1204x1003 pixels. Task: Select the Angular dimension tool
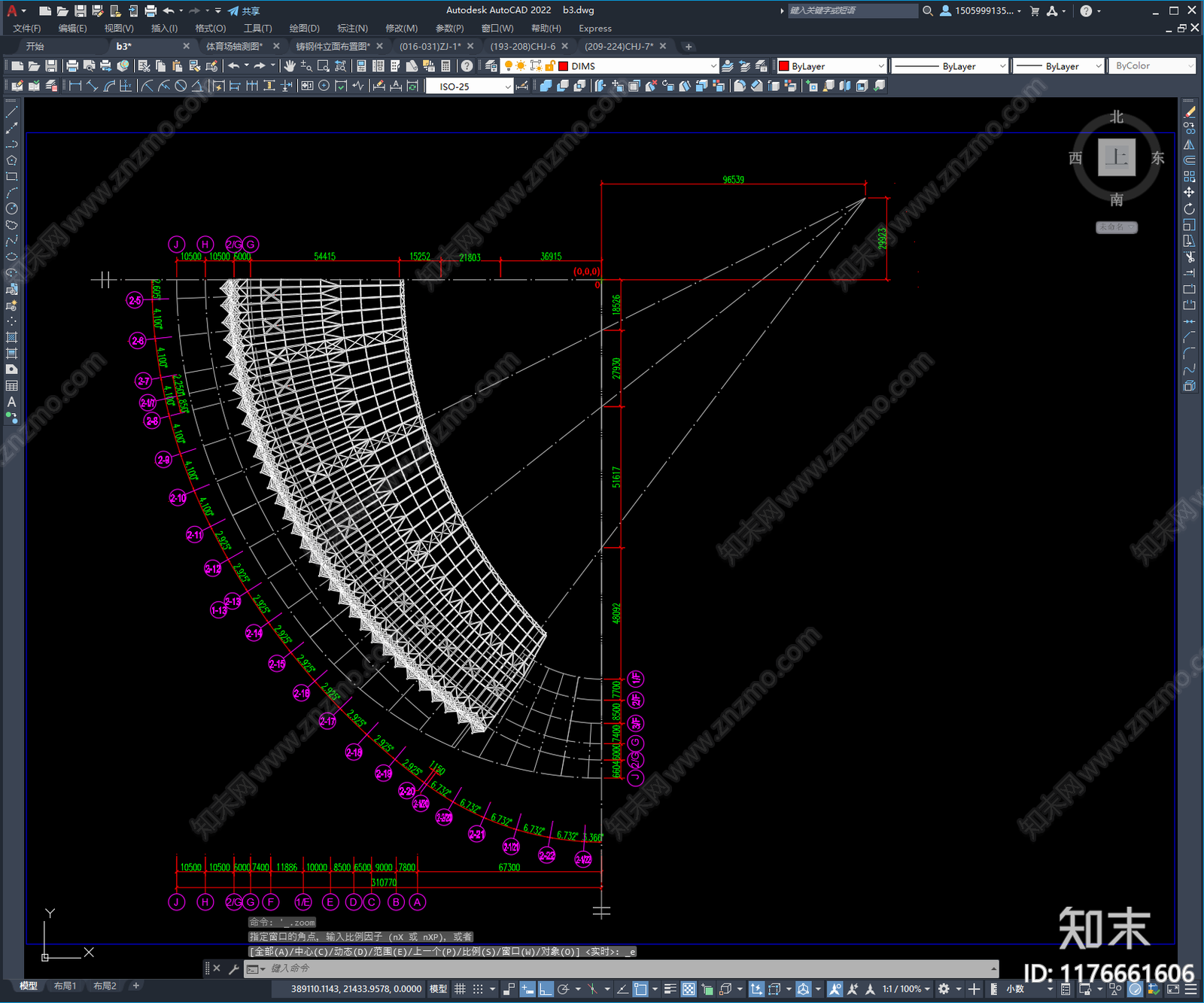pos(197,86)
